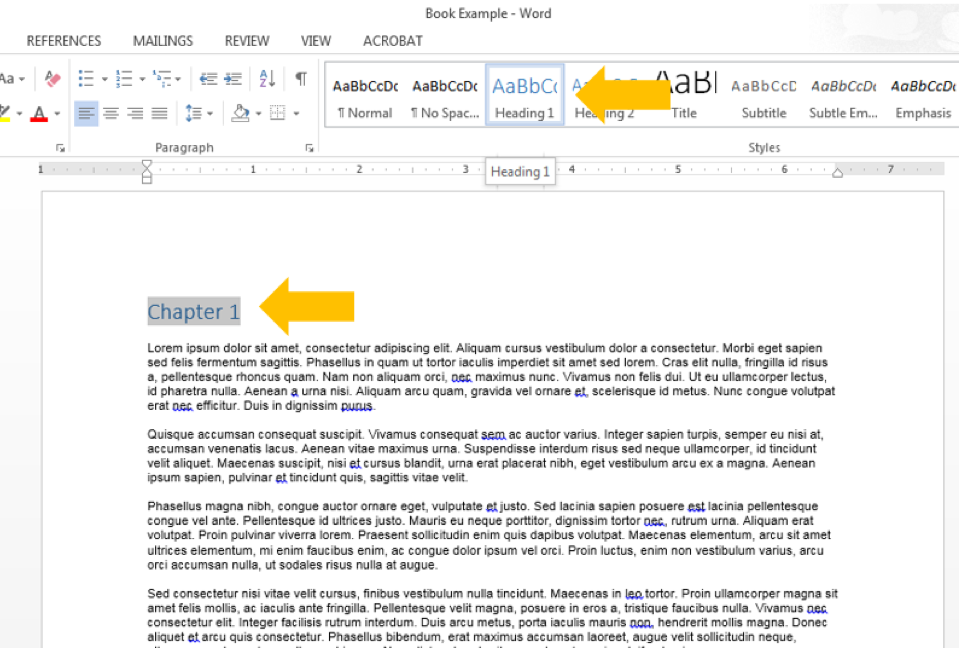Viewport: 959px width, 648px height.
Task: Open the Numbering dropdown arrow
Action: 141,78
